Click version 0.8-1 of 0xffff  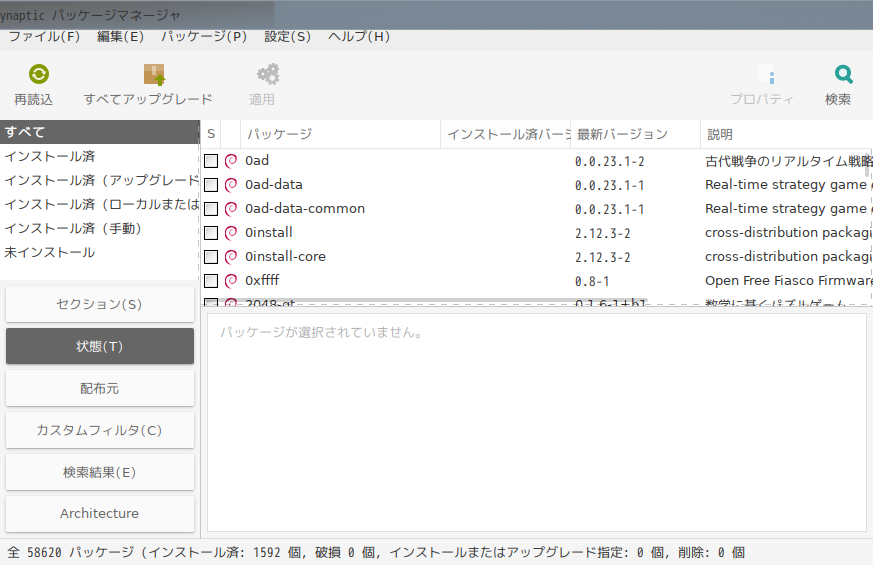tap(592, 282)
